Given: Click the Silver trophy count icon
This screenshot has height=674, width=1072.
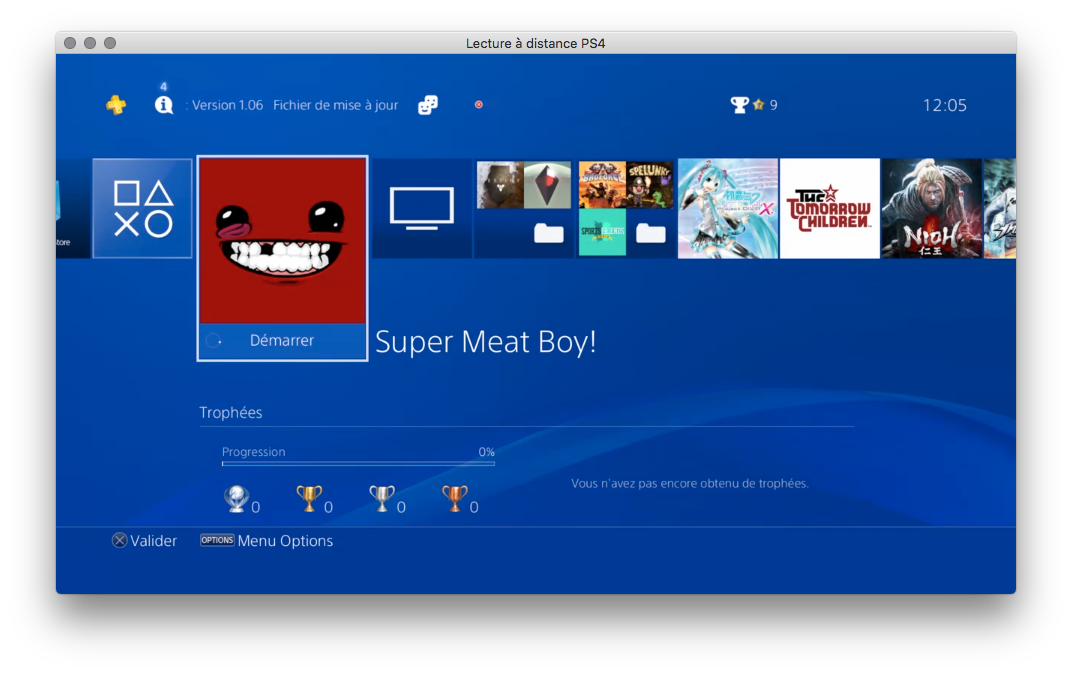Looking at the screenshot, I should coord(381,498).
